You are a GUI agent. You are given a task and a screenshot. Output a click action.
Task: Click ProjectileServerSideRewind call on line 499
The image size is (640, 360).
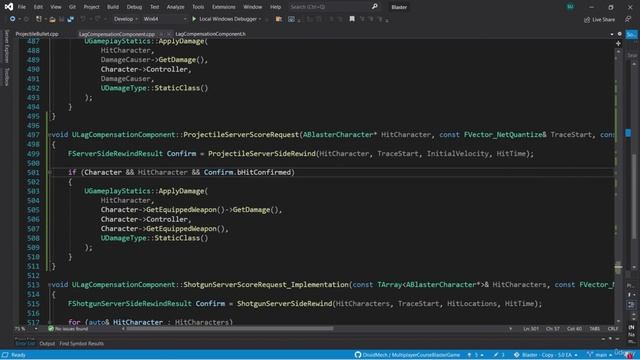(x=262, y=153)
